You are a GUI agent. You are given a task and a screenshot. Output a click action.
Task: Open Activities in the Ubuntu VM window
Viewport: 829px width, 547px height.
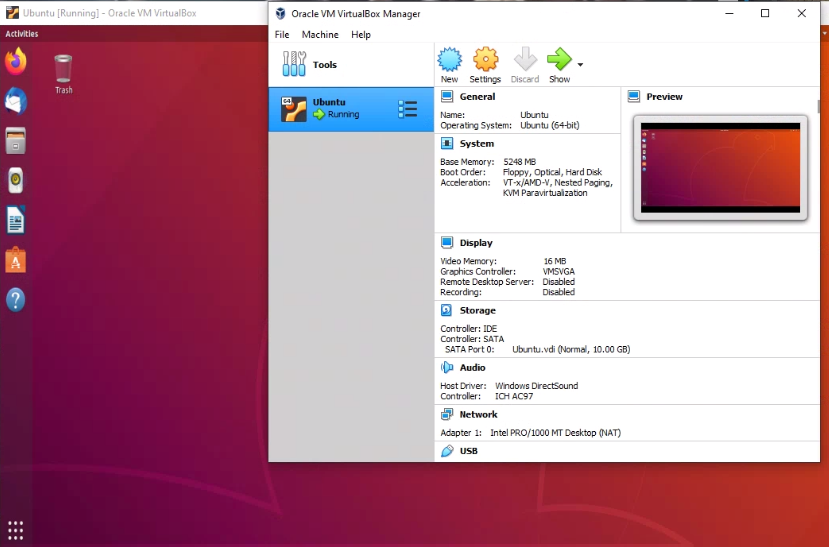(x=22, y=34)
